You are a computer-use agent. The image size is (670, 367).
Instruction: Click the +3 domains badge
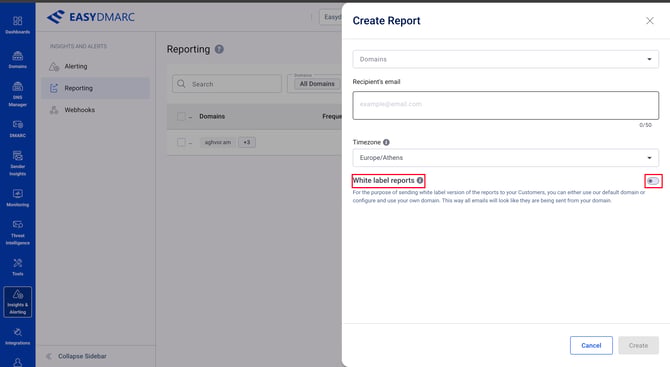[247, 142]
